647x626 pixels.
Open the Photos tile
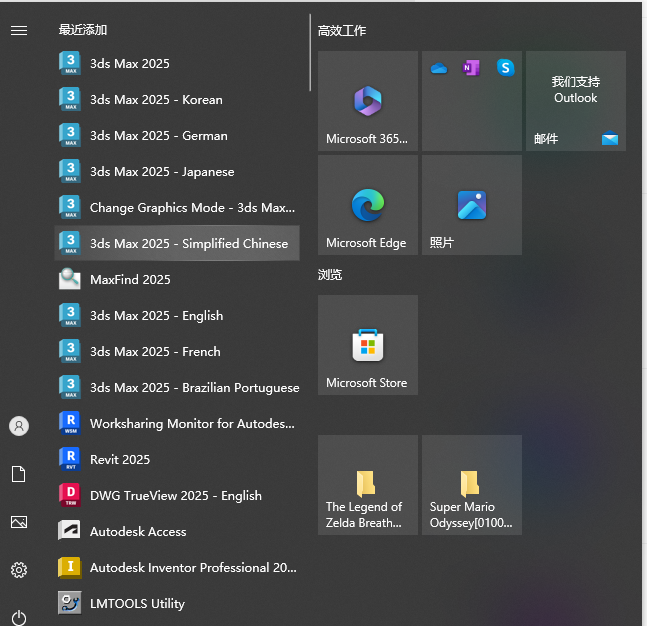tap(472, 205)
